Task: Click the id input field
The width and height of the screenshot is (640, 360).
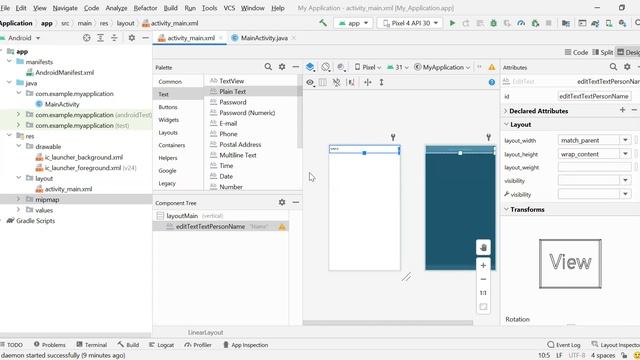Action: pos(594,96)
